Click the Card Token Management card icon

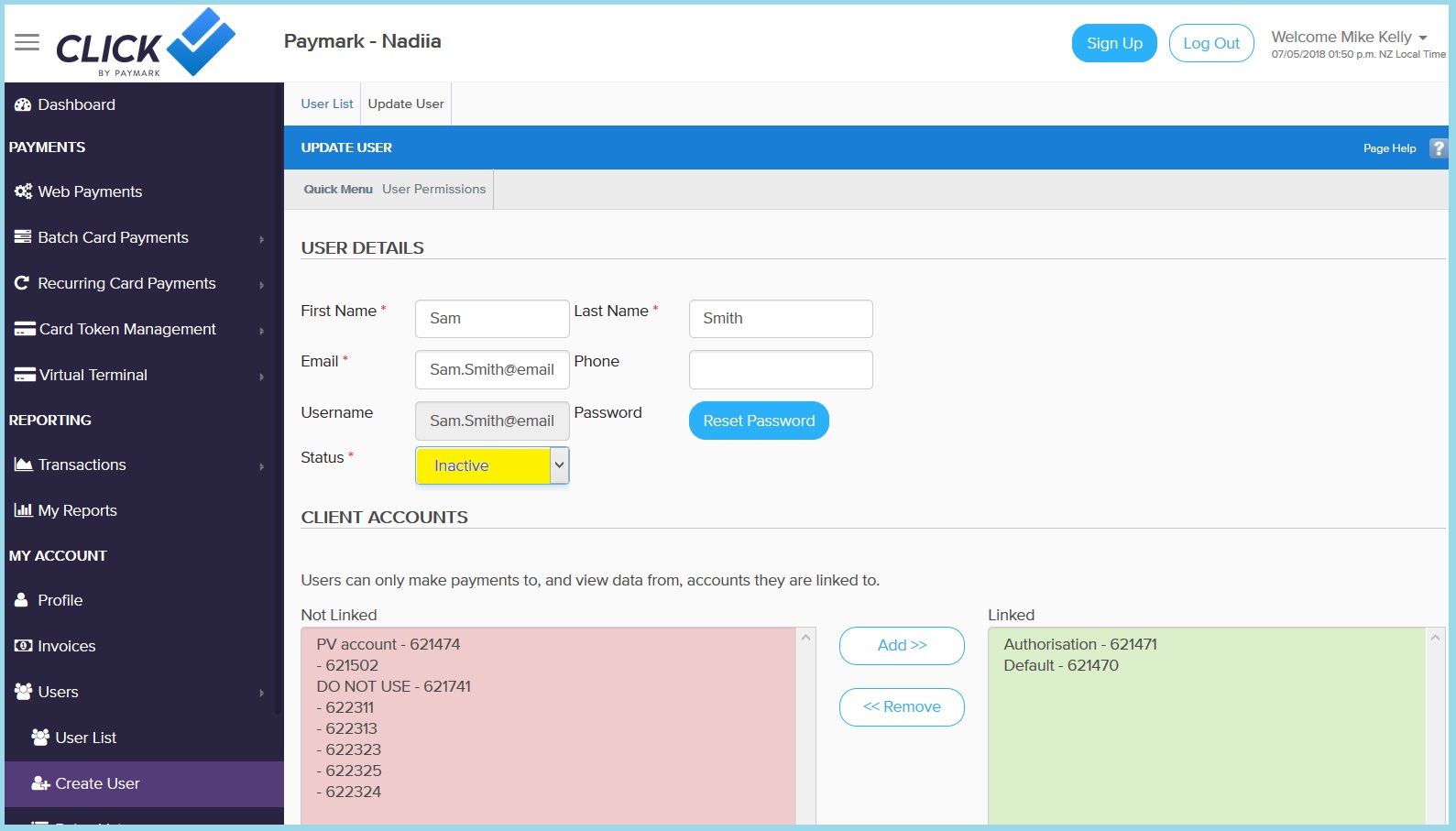pyautogui.click(x=25, y=329)
